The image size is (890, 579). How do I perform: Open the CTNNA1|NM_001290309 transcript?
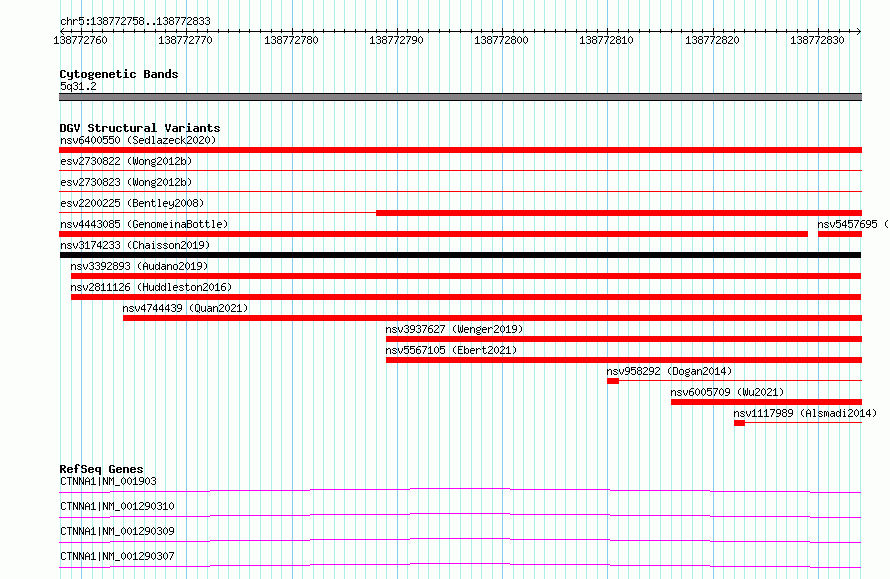click(x=117, y=531)
